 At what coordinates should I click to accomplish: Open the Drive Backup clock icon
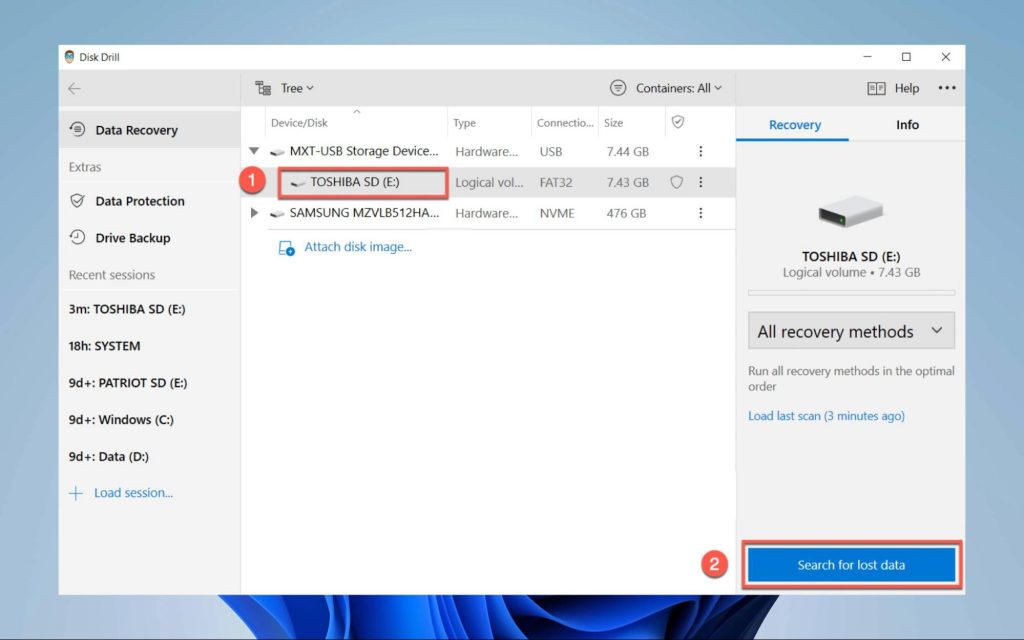point(78,238)
